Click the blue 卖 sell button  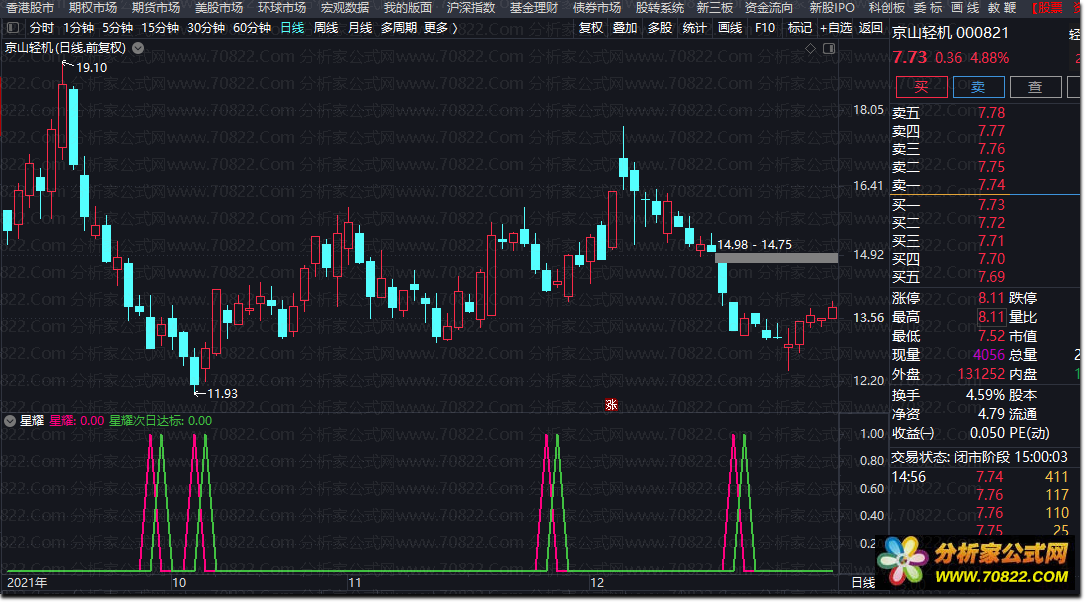978,87
